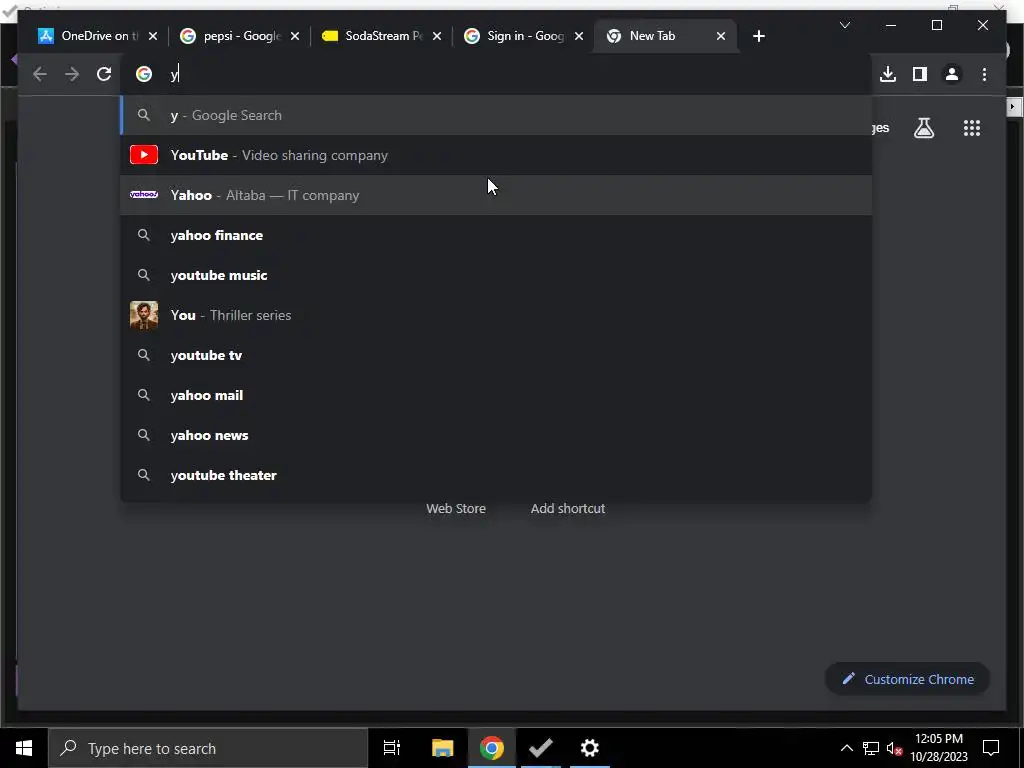Choose the 'youtube music' suggestion

(x=496, y=275)
